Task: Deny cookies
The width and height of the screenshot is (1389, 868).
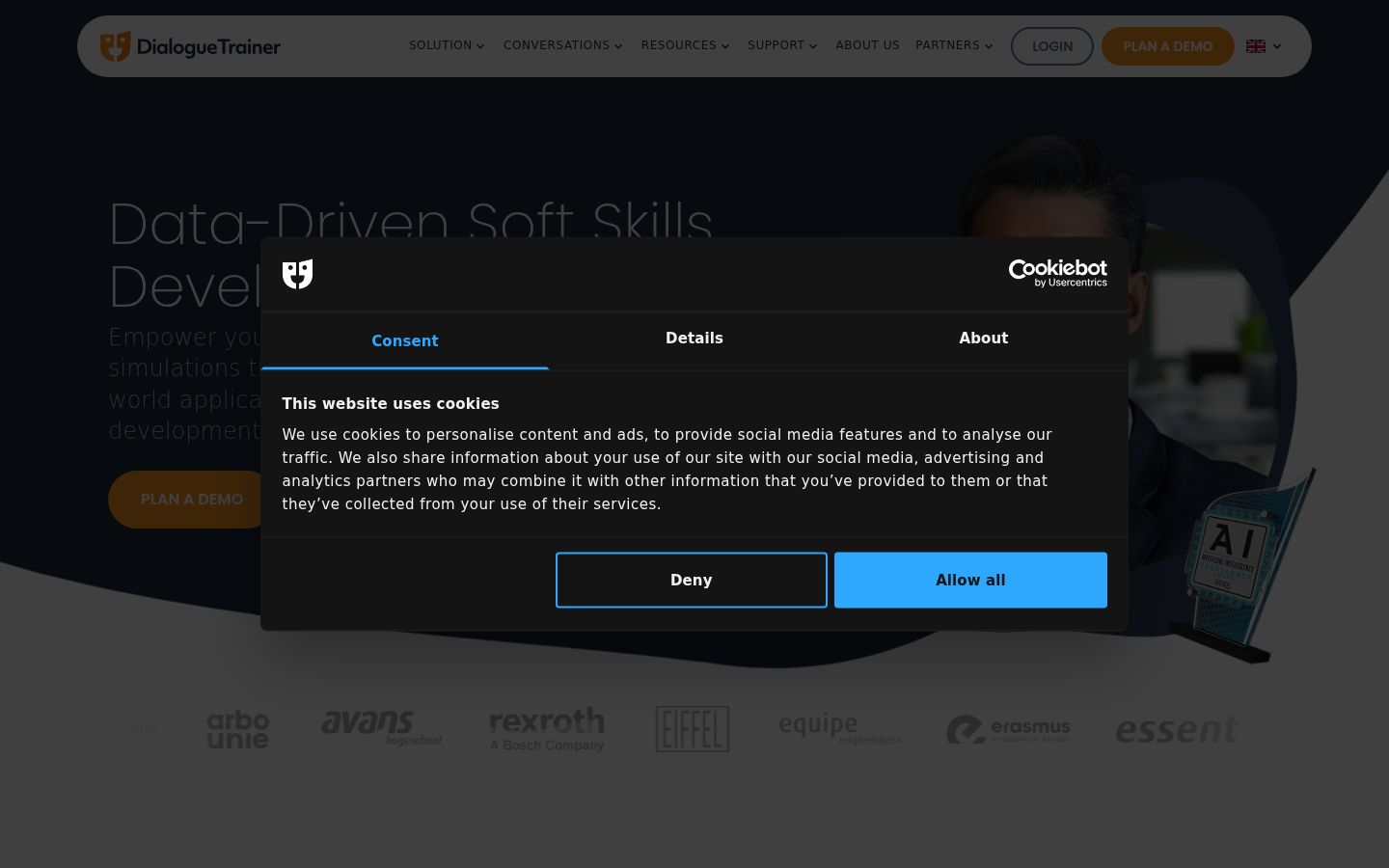Action: tap(692, 580)
